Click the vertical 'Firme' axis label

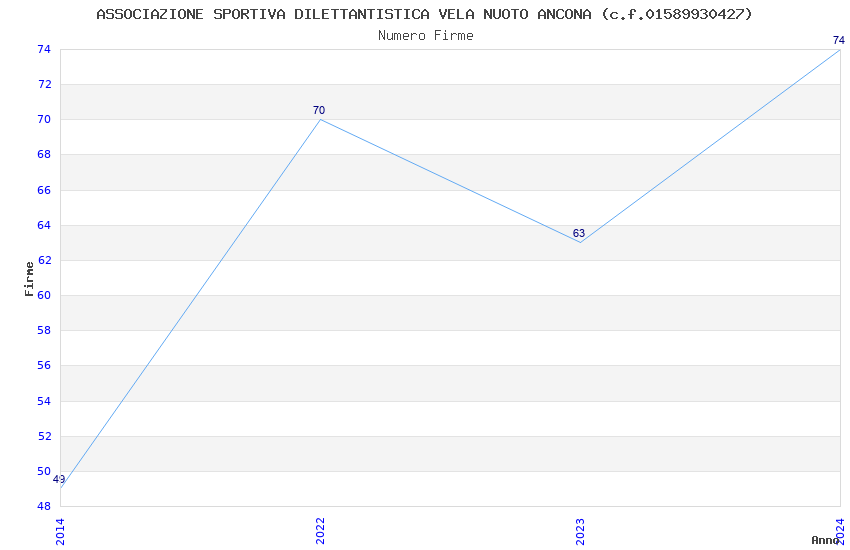[29, 278]
